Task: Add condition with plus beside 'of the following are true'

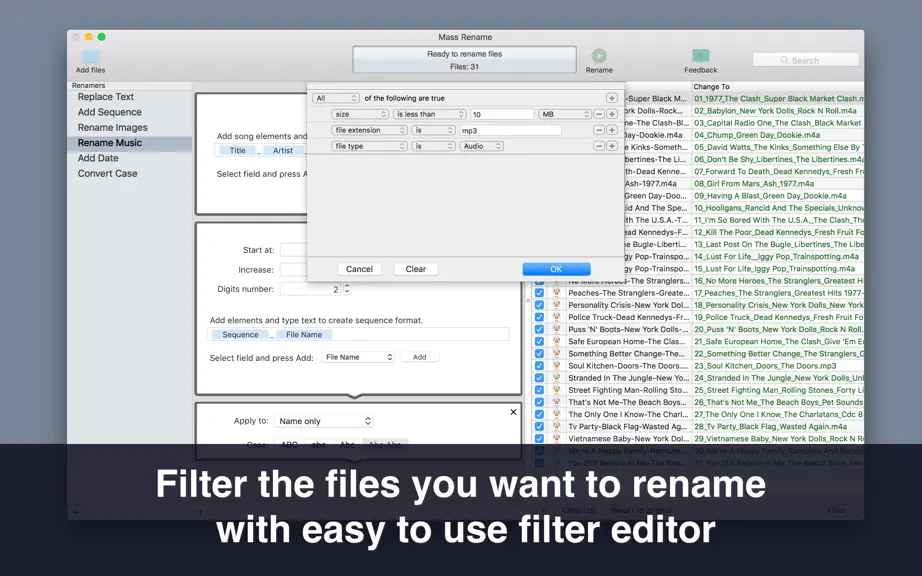Action: tap(612, 98)
